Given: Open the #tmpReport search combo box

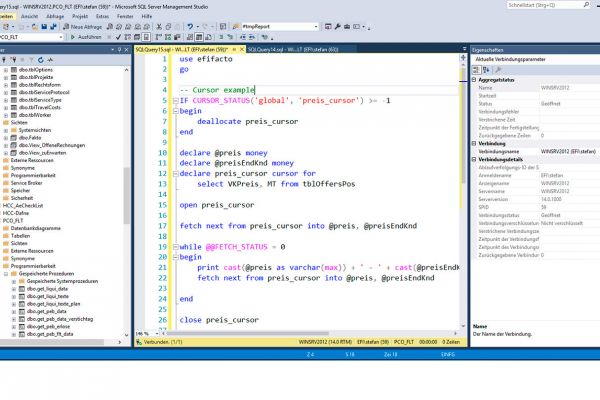Looking at the screenshot, I should coord(280,26).
